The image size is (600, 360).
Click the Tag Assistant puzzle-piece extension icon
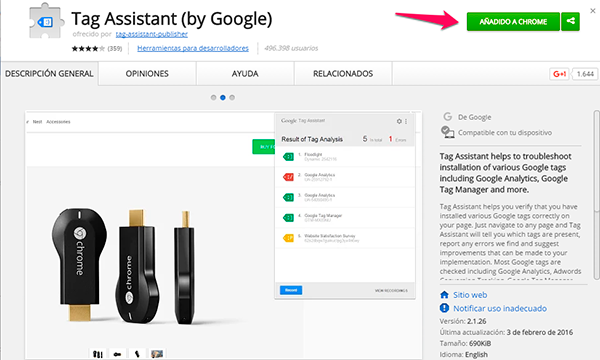click(x=46, y=21)
